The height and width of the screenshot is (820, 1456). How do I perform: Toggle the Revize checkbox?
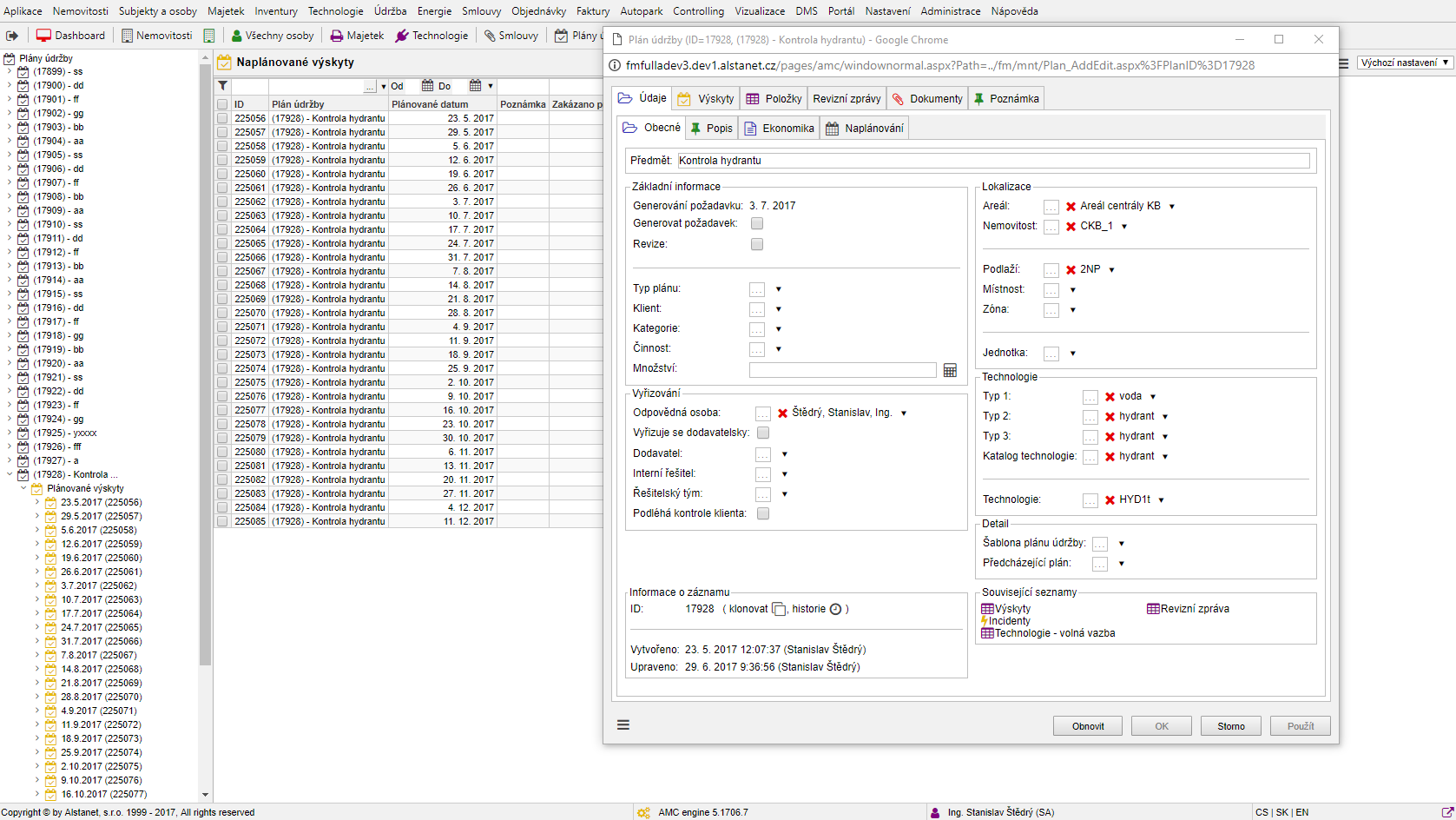point(757,245)
